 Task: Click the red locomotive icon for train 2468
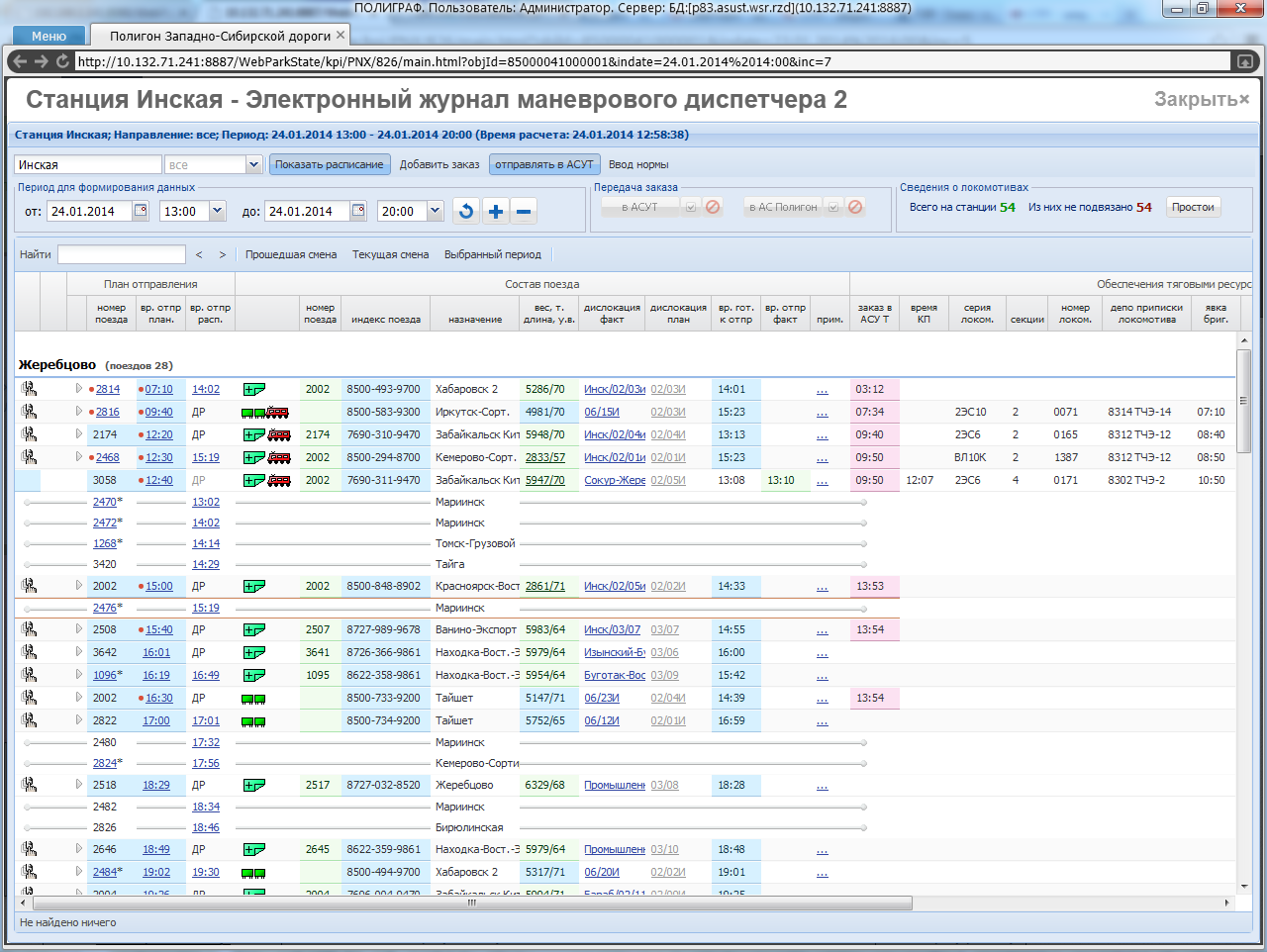(279, 457)
